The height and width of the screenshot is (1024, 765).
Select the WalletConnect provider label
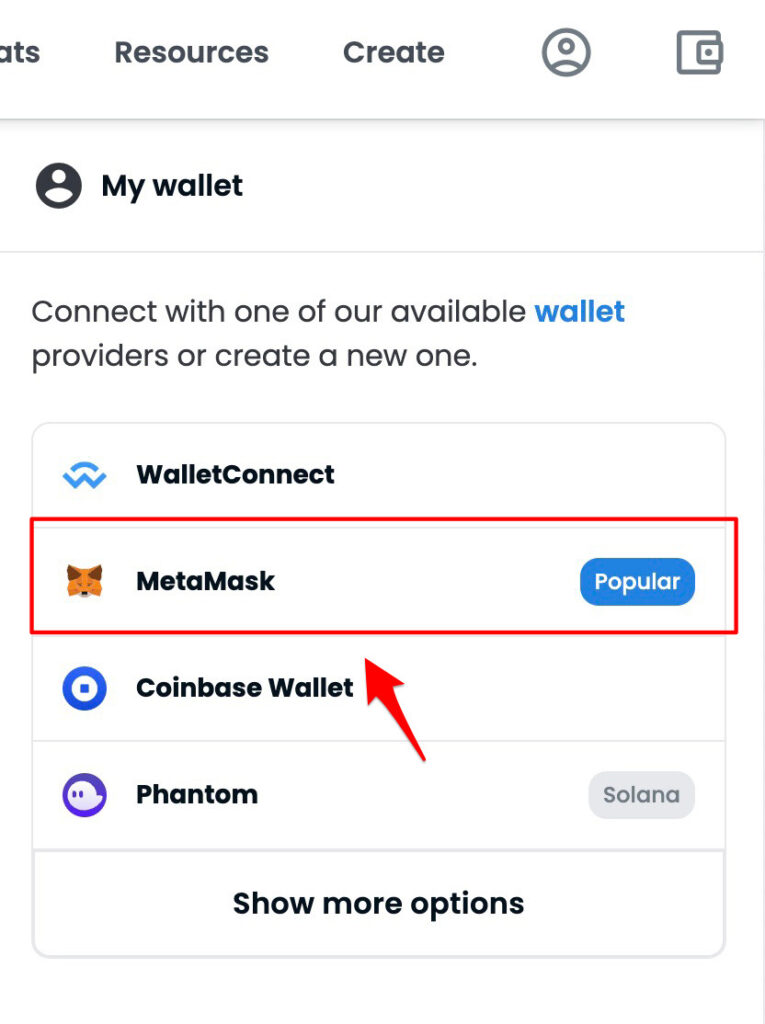235,475
